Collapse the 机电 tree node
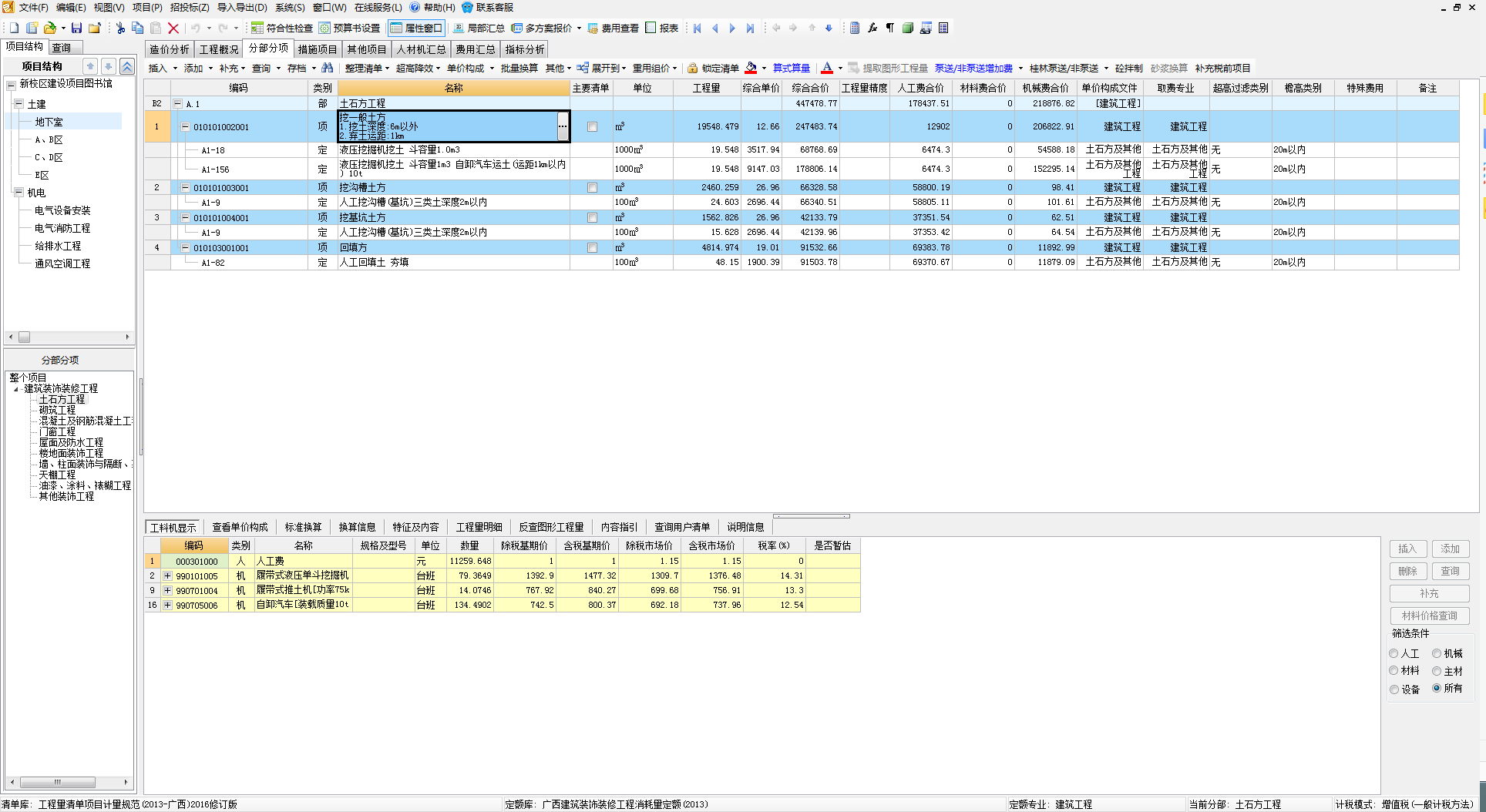Viewport: 1486px width, 812px height. [x=19, y=192]
